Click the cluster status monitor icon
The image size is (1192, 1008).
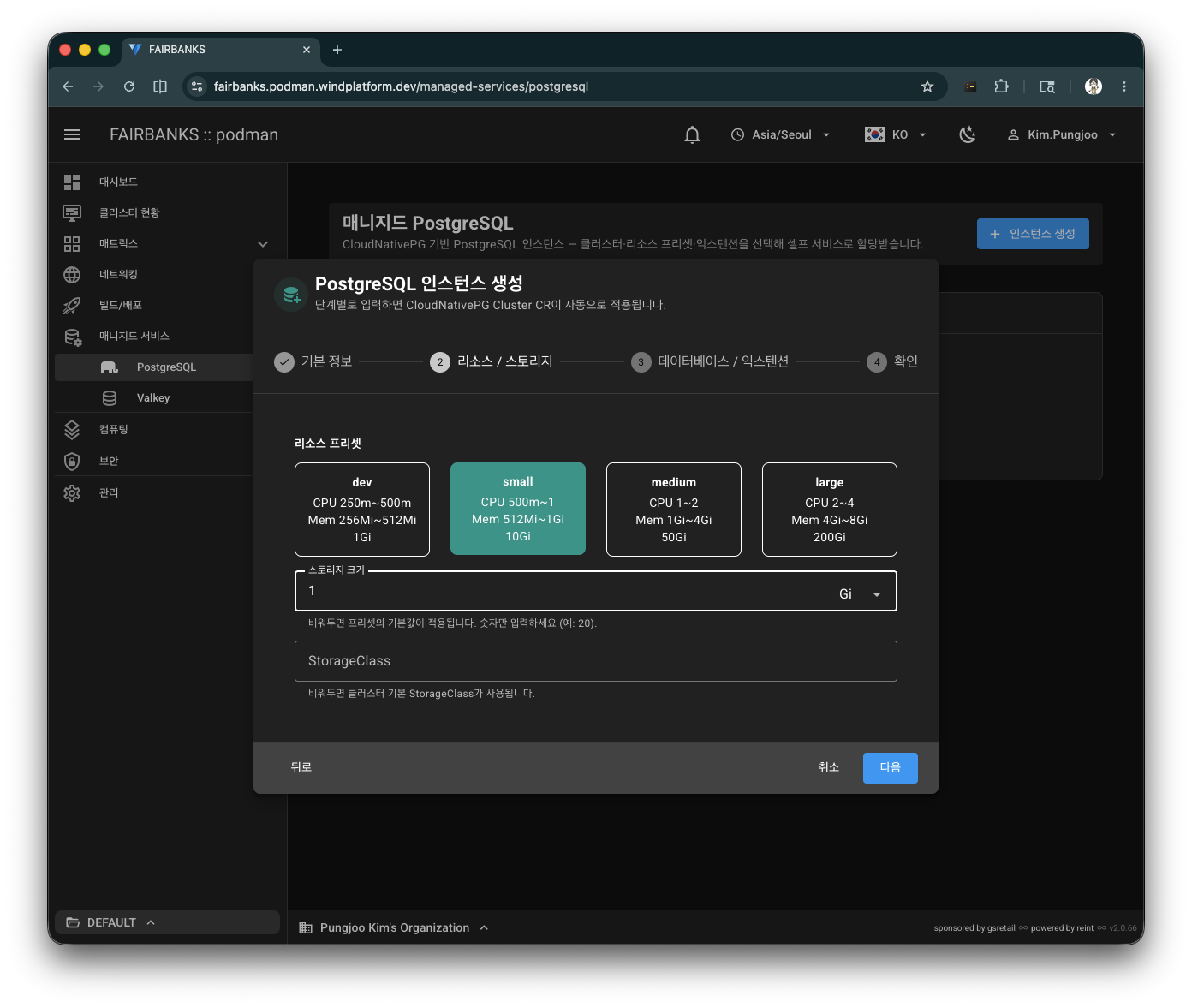72,212
